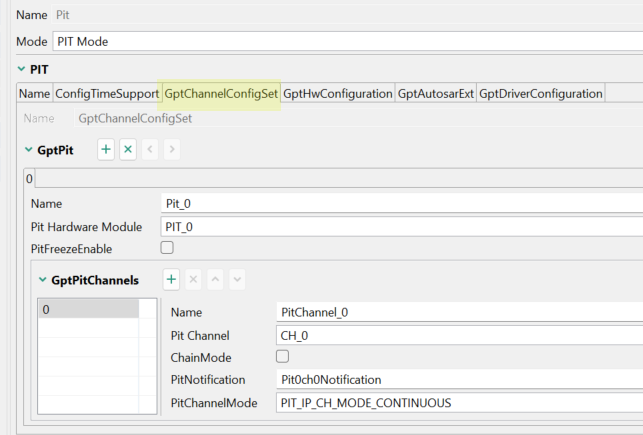
Task: Select channel 0 in GptPitChannels list
Action: pos(88,310)
